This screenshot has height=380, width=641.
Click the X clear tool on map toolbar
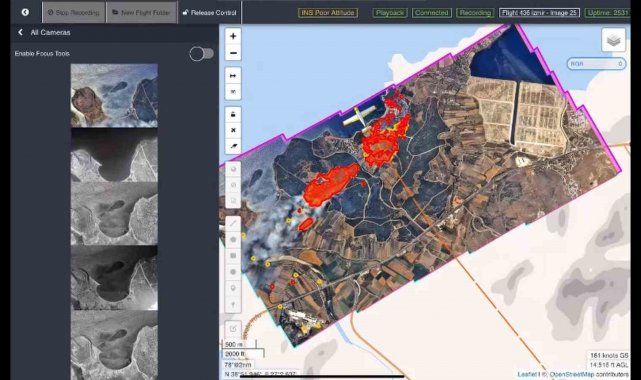(x=233, y=130)
